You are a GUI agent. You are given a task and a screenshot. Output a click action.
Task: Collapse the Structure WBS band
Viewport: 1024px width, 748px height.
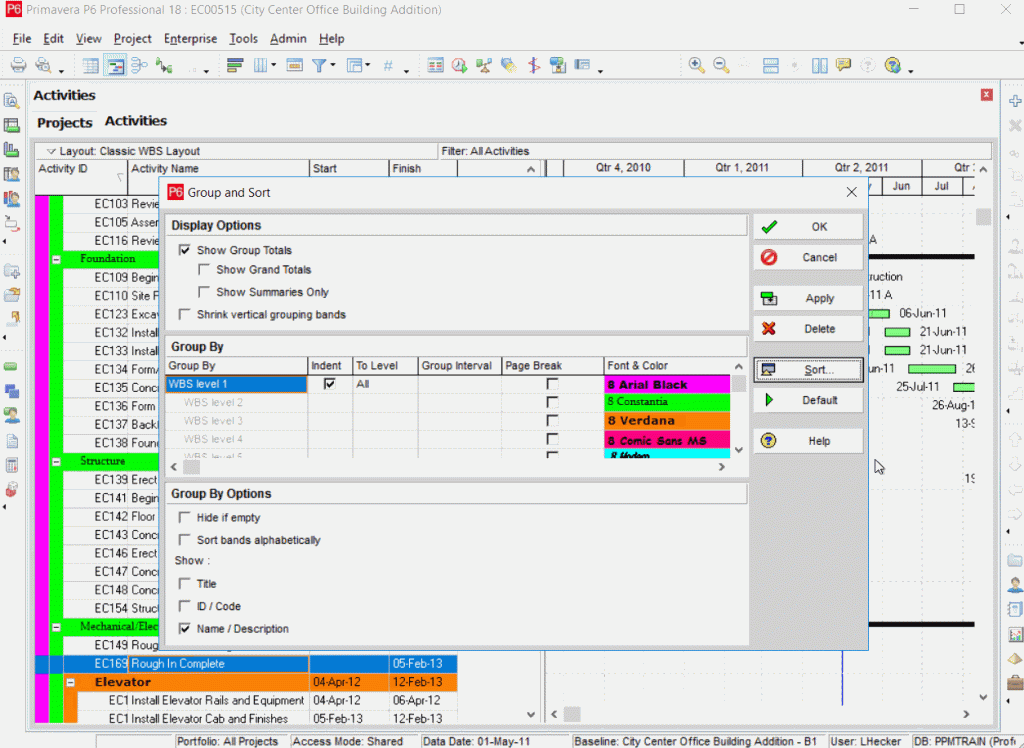(x=56, y=462)
